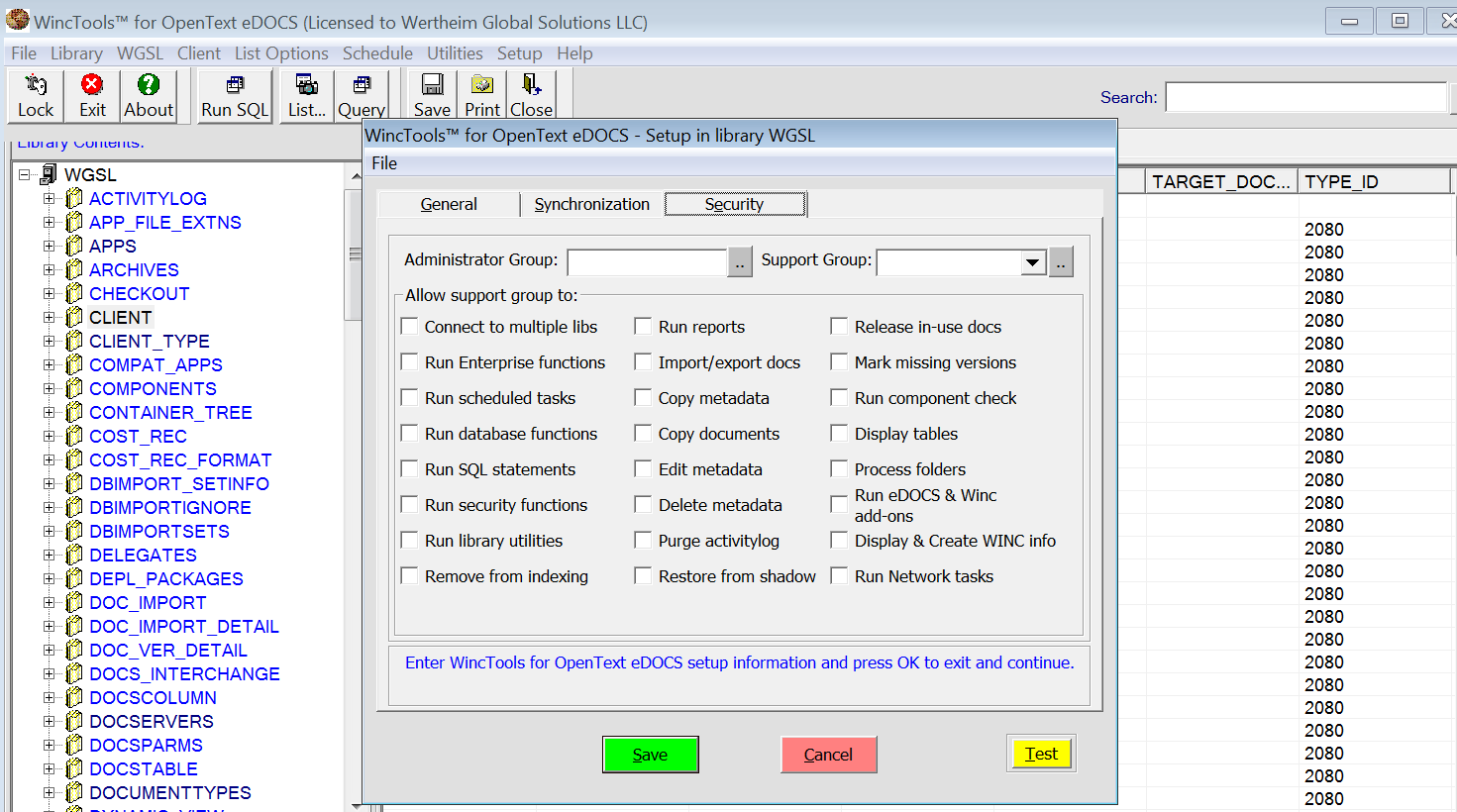Click the APP_FILE_EXTNS table icon

[x=73, y=223]
